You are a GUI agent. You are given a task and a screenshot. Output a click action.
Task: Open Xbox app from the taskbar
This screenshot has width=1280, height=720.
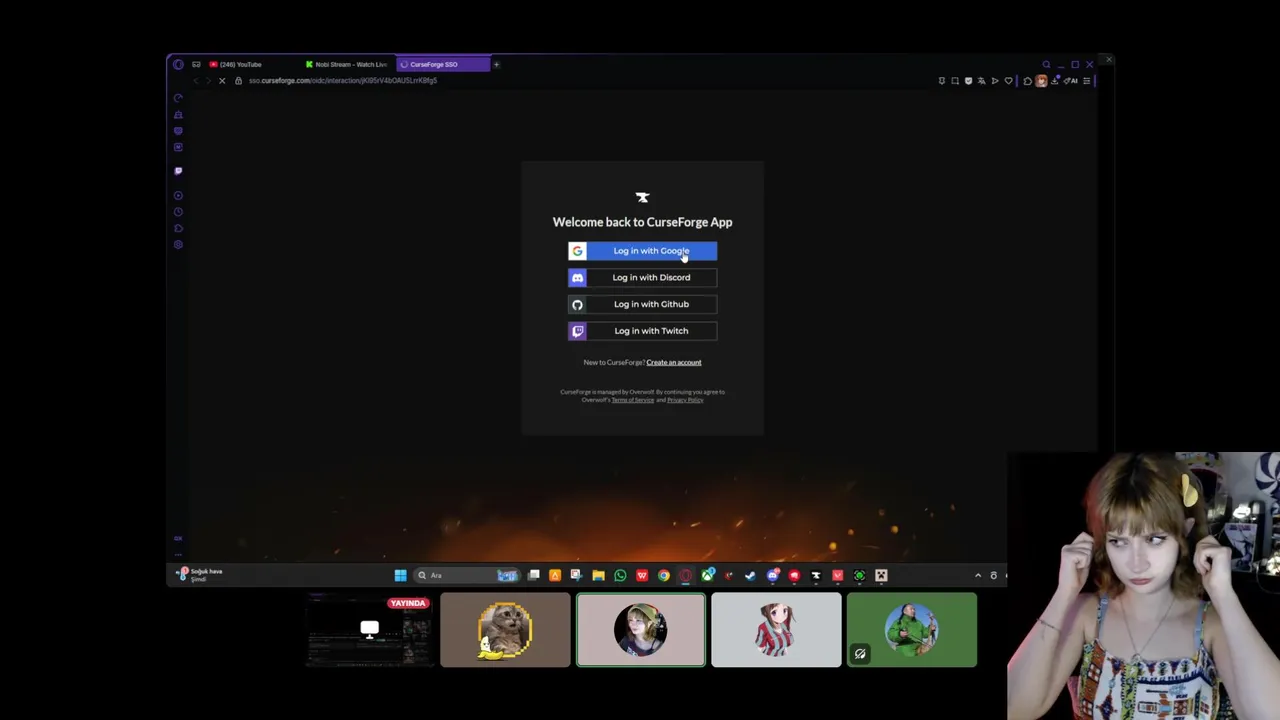click(707, 575)
